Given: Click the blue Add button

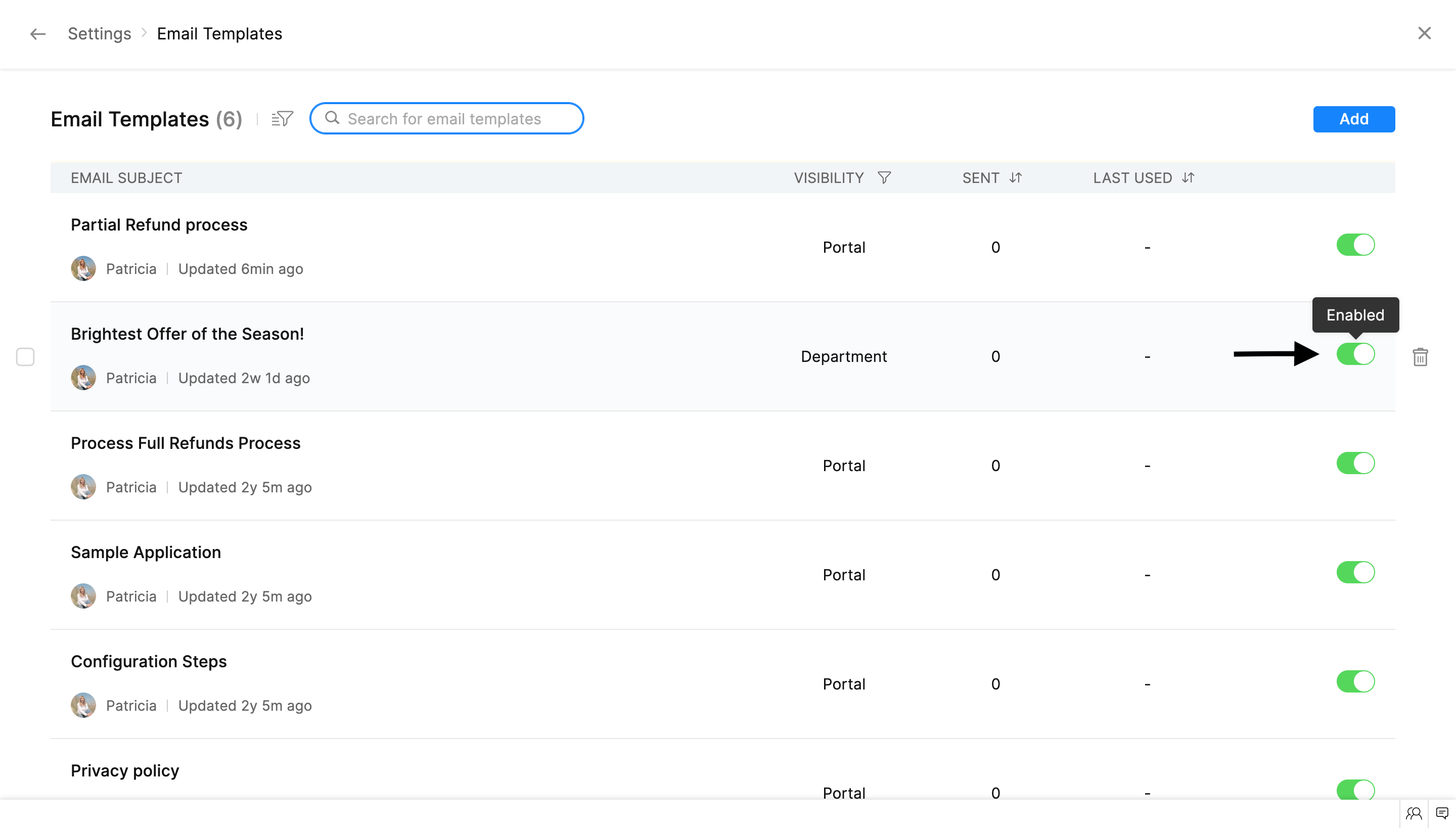Looking at the screenshot, I should 1354,119.
